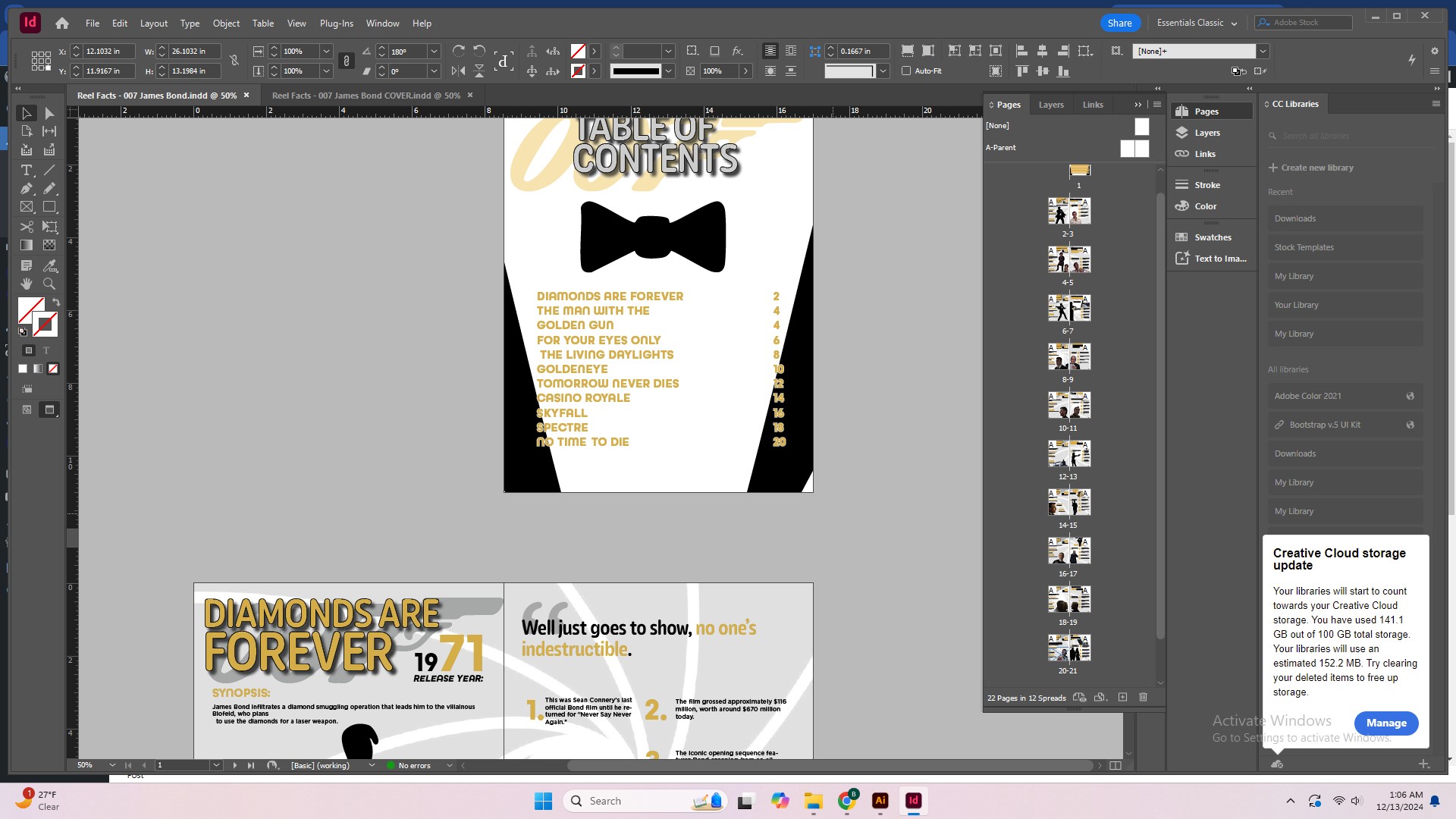Click the Home icon
Image resolution: width=1456 pixels, height=819 pixels.
[62, 23]
